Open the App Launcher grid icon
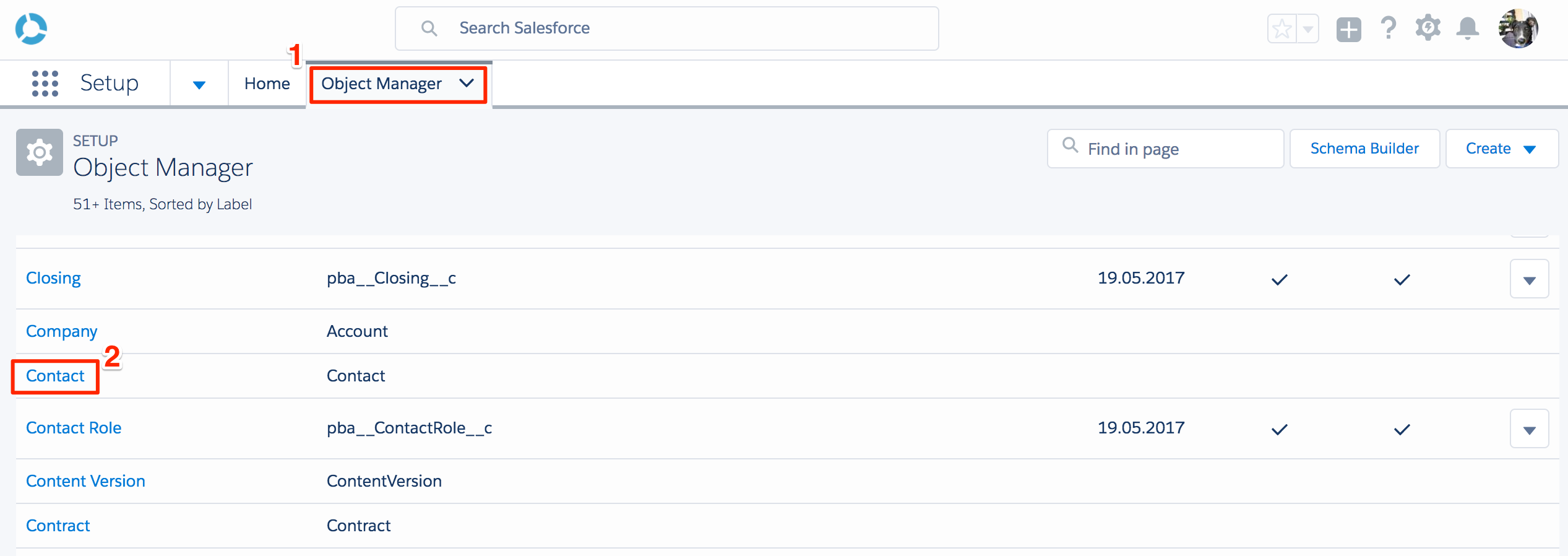The height and width of the screenshot is (556, 1568). (45, 84)
